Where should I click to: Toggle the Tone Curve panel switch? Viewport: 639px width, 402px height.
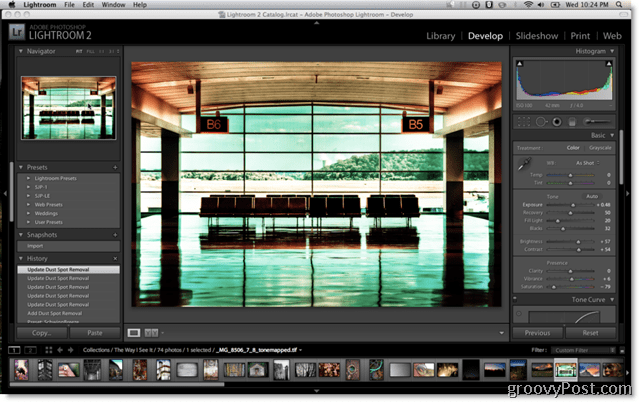[x=515, y=299]
